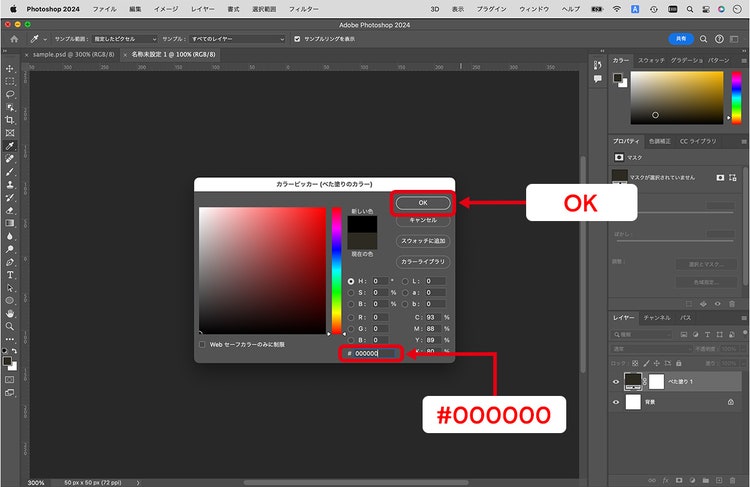750x487 pixels.
Task: Hide the 背景 layer visibility eye
Action: 616,402
